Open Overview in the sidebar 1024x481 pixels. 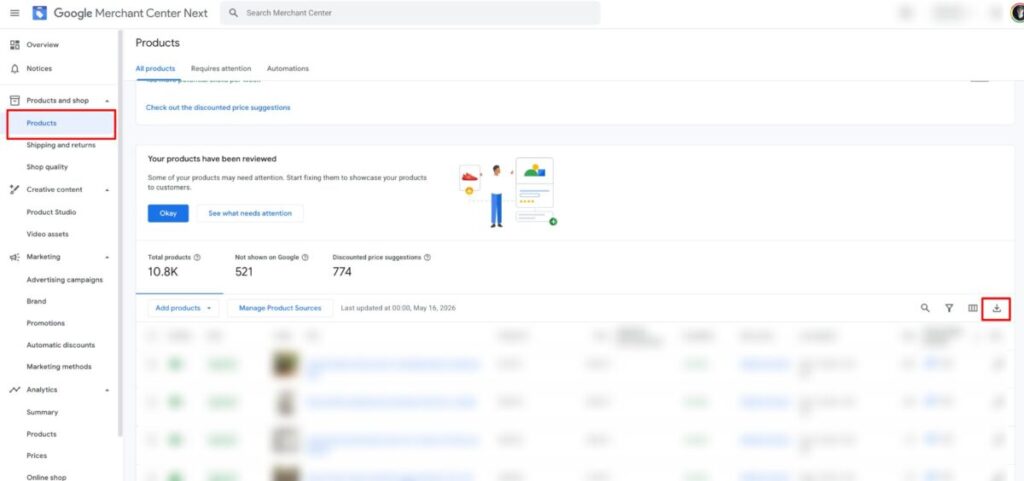pos(42,45)
